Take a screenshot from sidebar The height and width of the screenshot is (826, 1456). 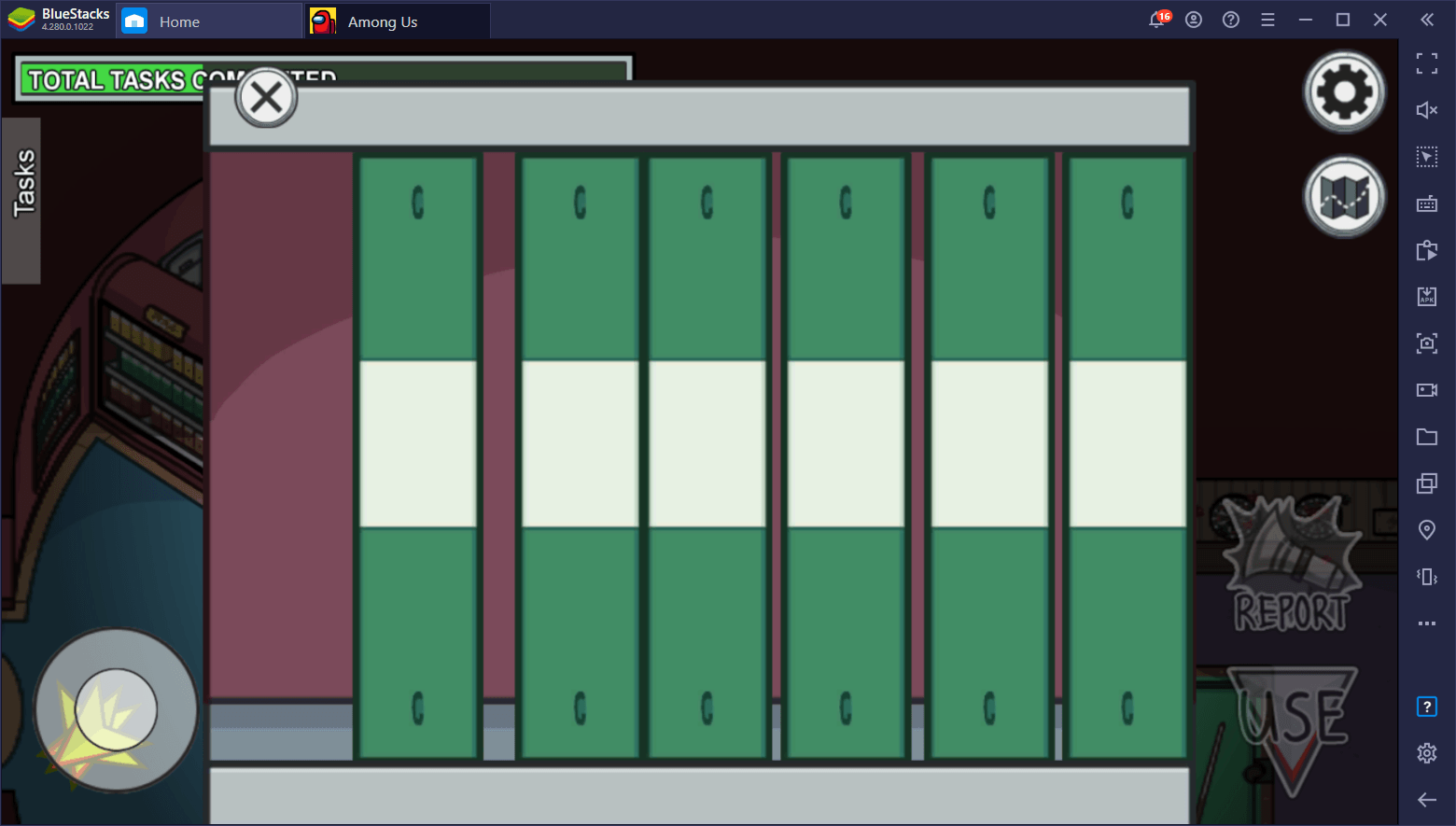pyautogui.click(x=1427, y=343)
